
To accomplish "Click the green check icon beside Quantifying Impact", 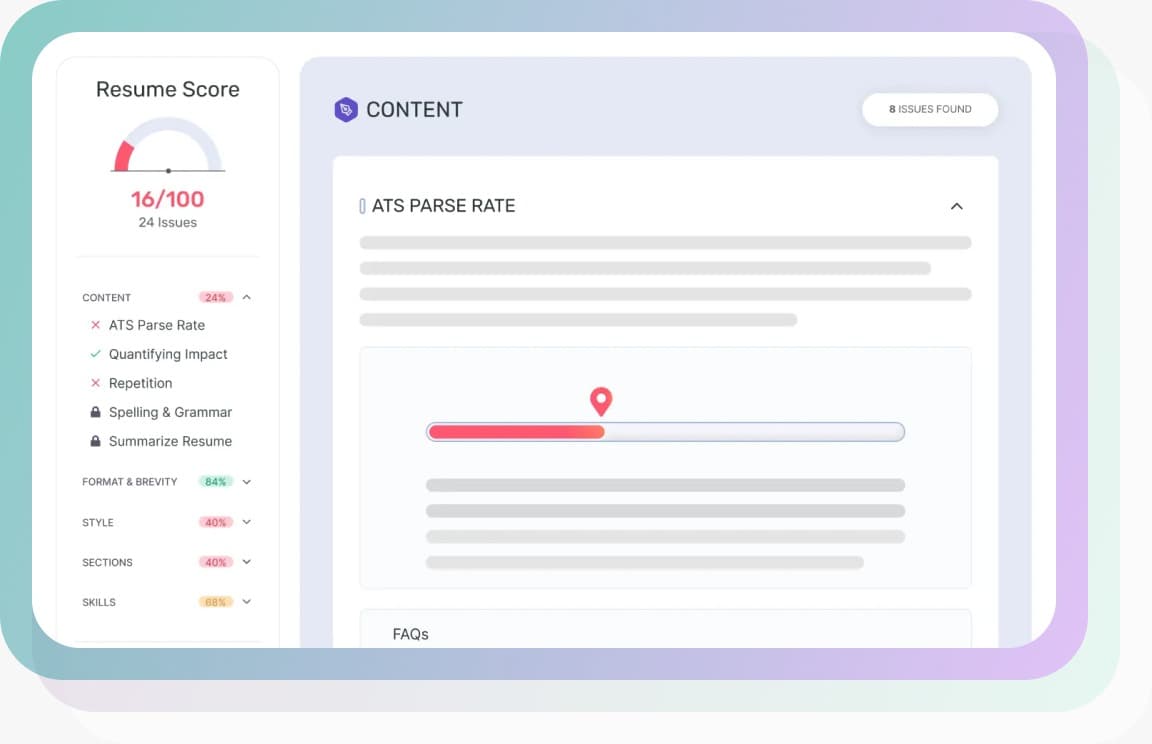I will coord(96,354).
